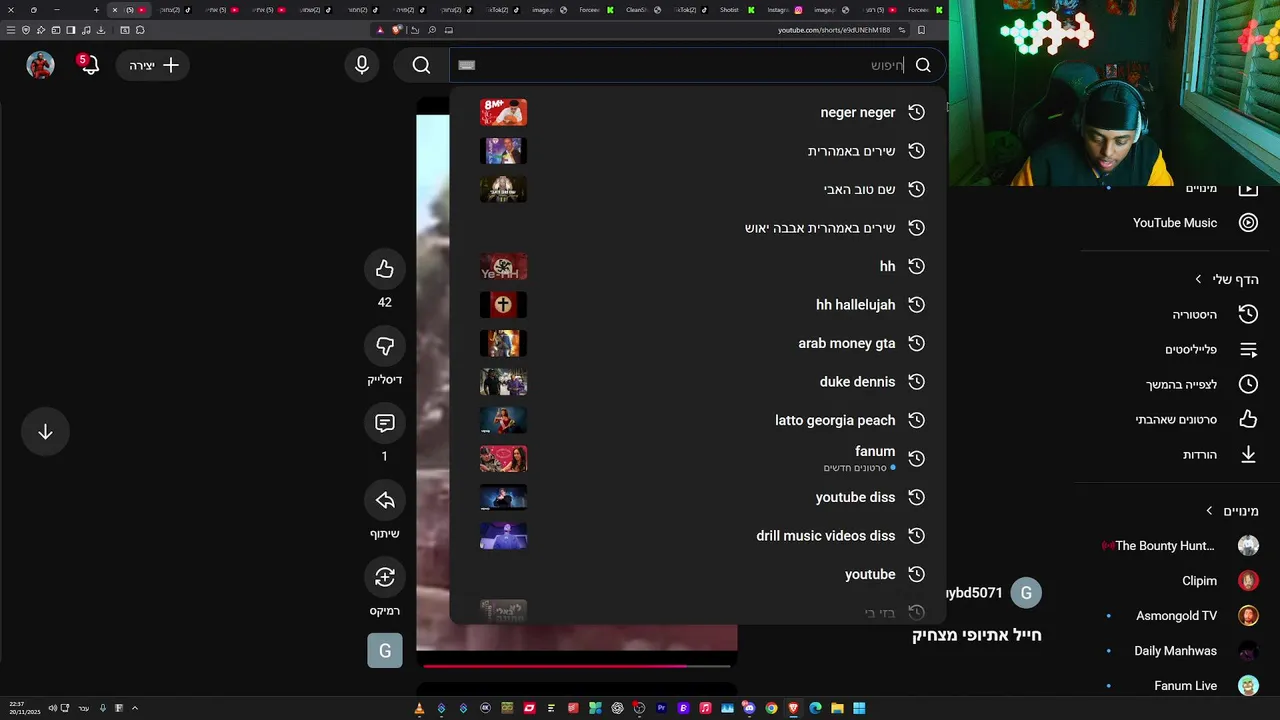The image size is (1280, 720).
Task: Select 'שירים באמהרית' search suggestion
Action: [698, 151]
